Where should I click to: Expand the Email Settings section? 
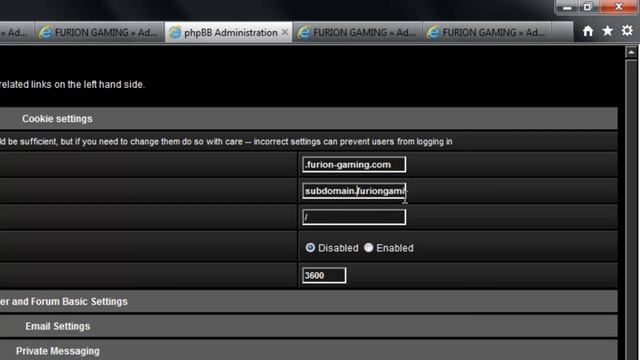309,326
